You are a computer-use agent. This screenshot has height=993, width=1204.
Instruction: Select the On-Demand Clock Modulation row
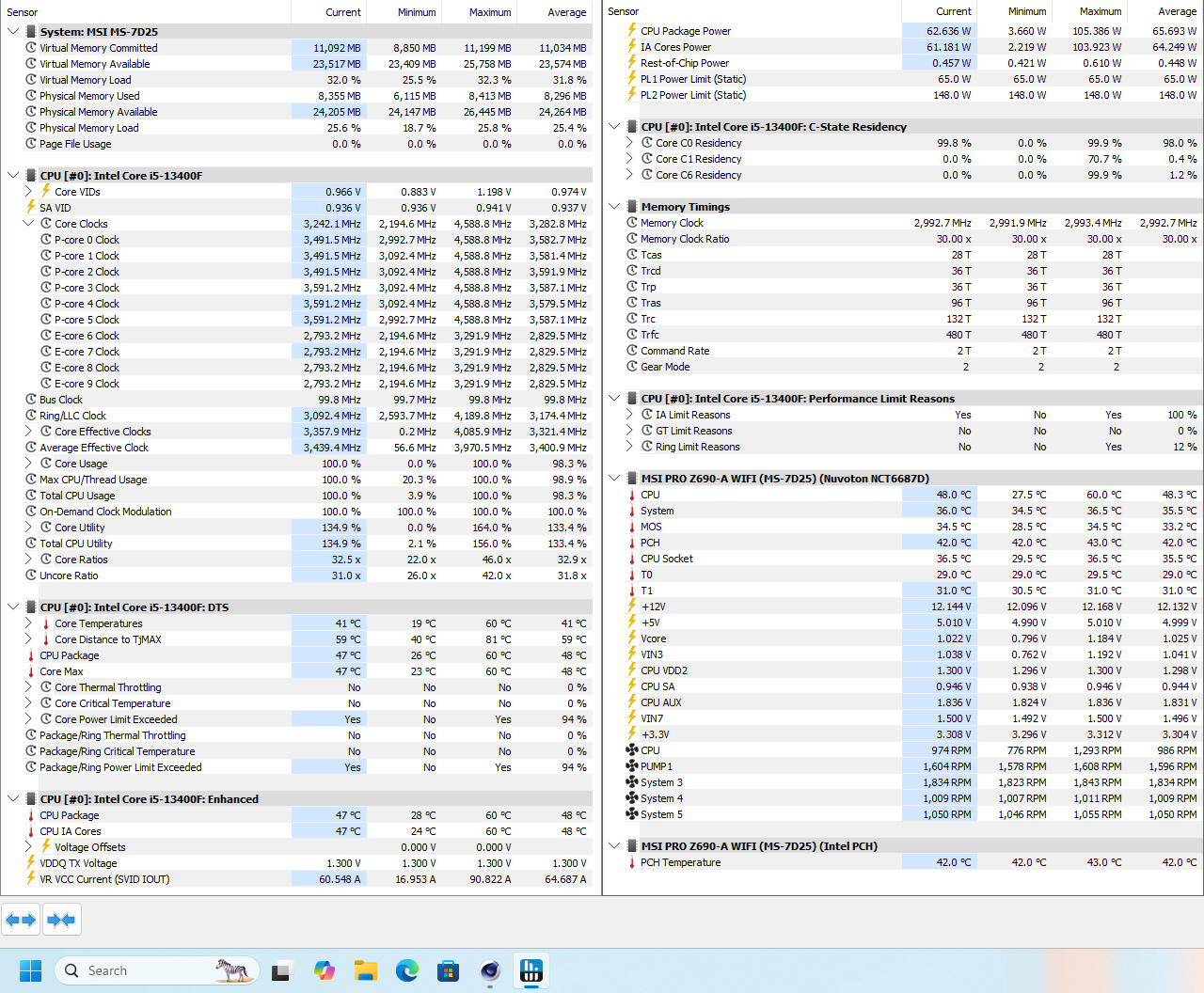click(x=296, y=512)
